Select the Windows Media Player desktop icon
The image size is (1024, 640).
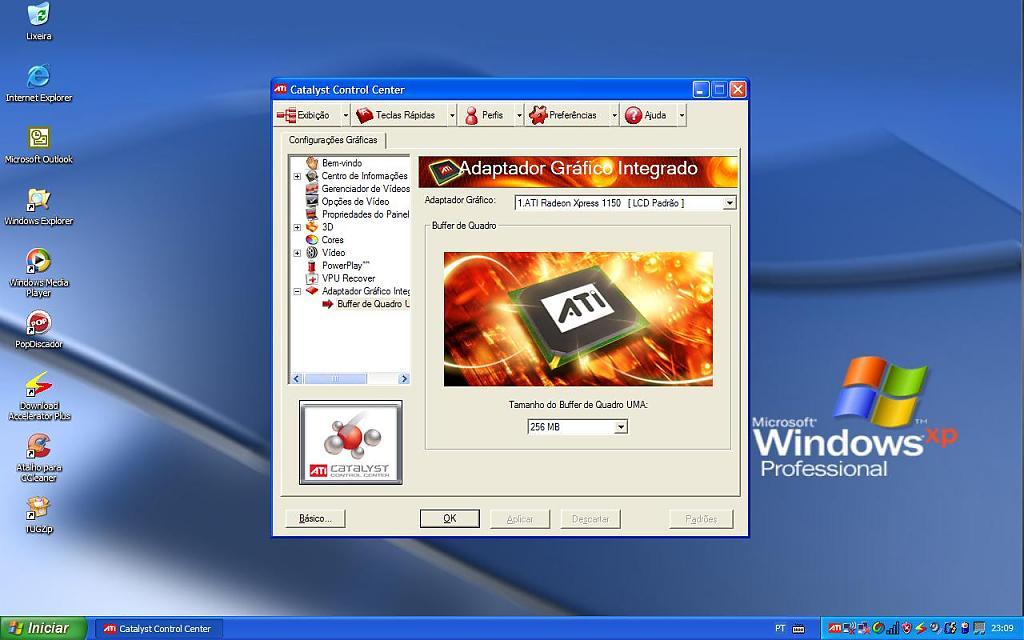coord(39,261)
